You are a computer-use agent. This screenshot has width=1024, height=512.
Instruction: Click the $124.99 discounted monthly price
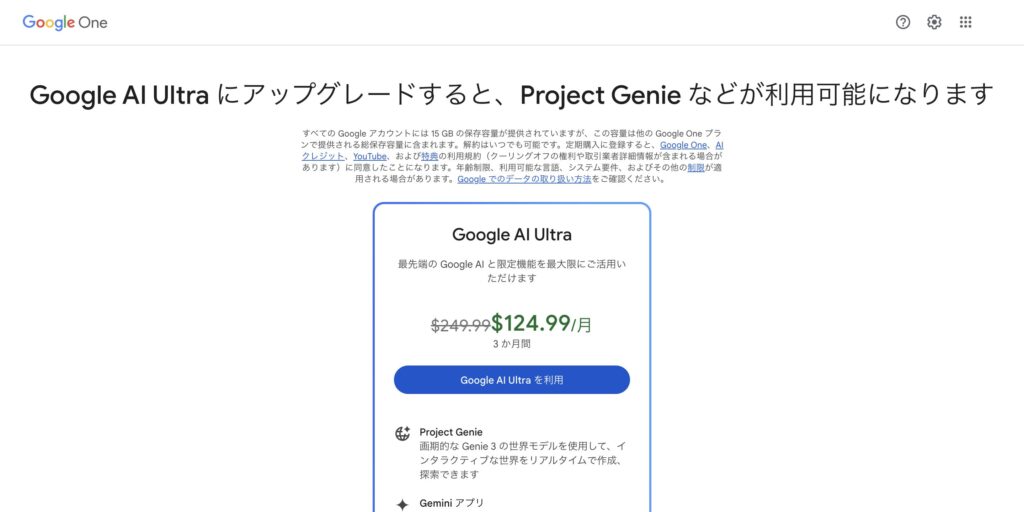pos(530,323)
